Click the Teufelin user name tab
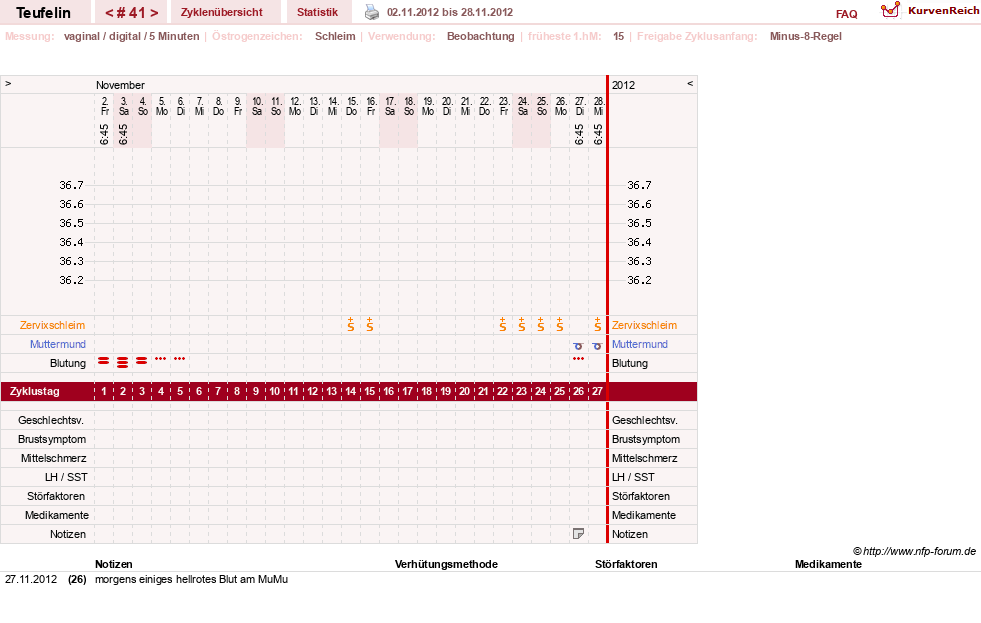The image size is (981, 623). pyautogui.click(x=43, y=13)
